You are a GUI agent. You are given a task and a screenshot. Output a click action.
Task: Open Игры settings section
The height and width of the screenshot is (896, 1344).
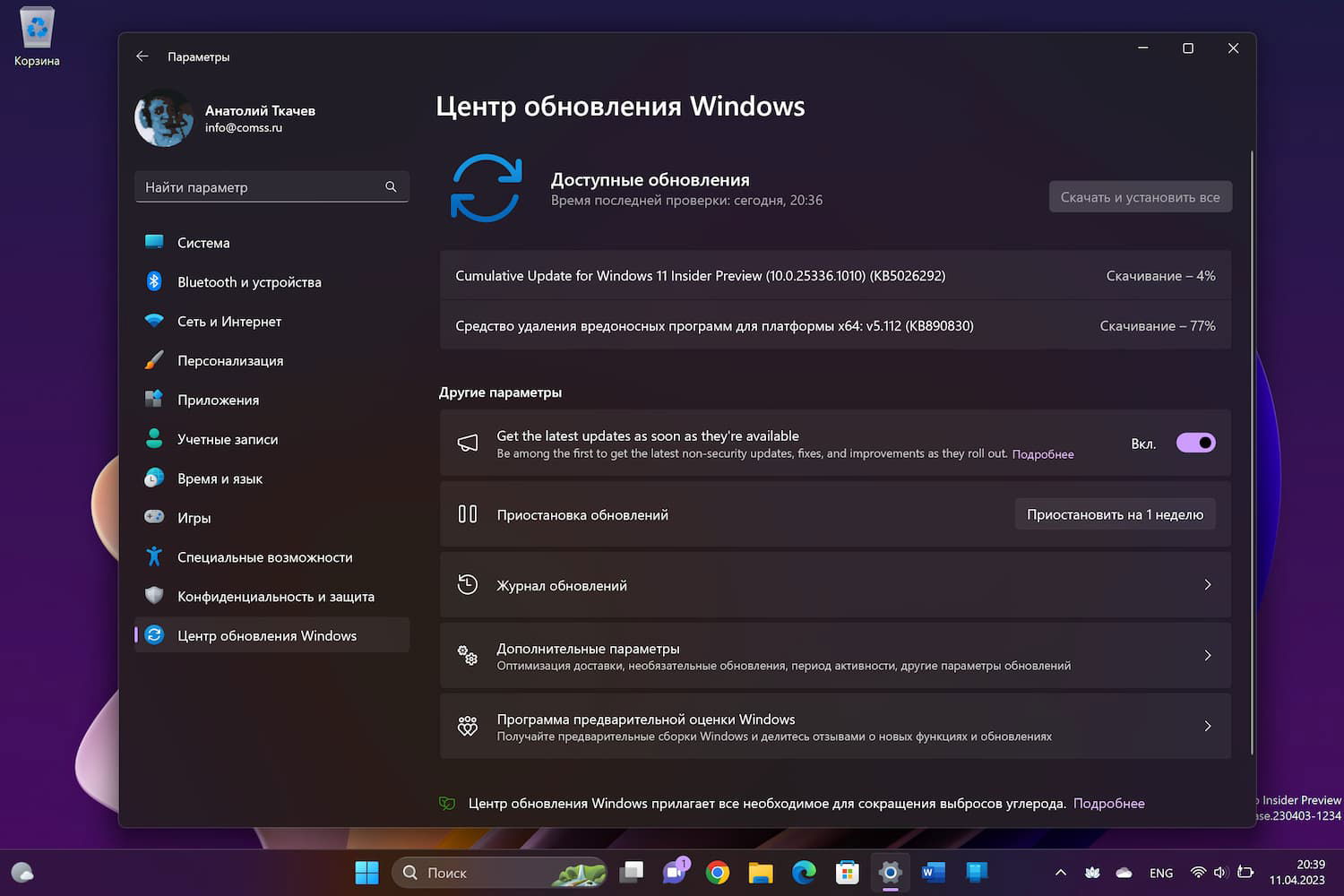pyautogui.click(x=272, y=518)
